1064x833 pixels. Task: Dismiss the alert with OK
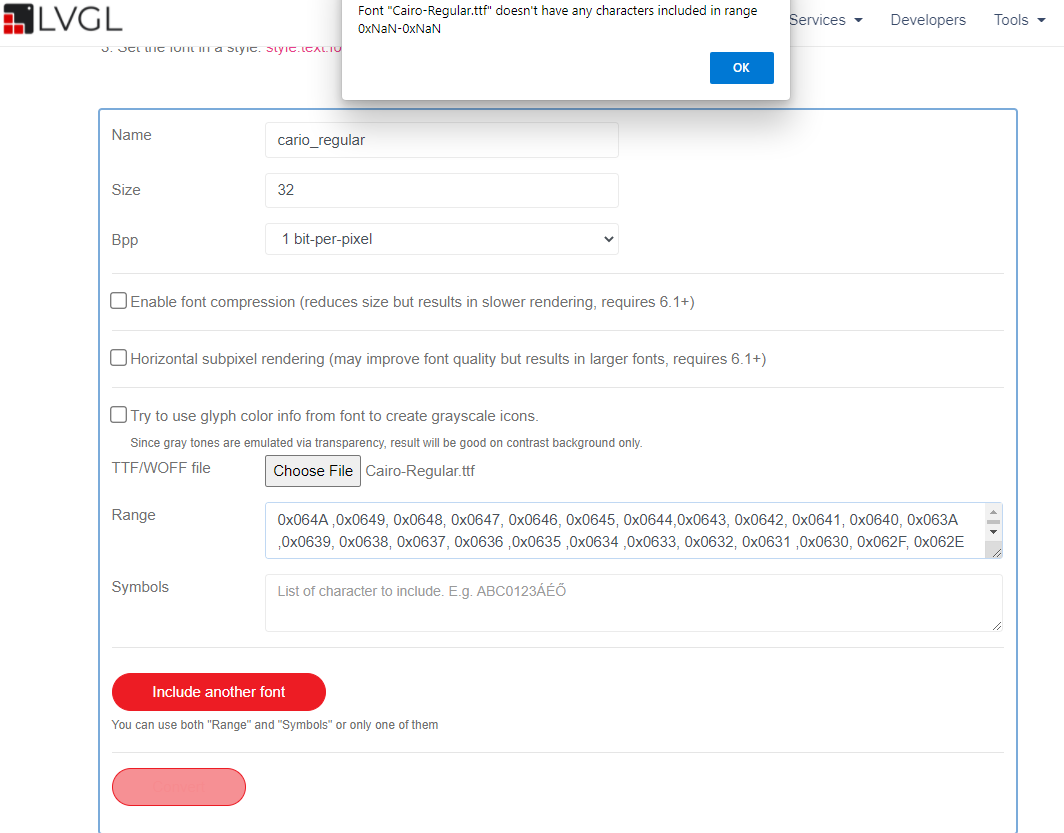click(741, 68)
